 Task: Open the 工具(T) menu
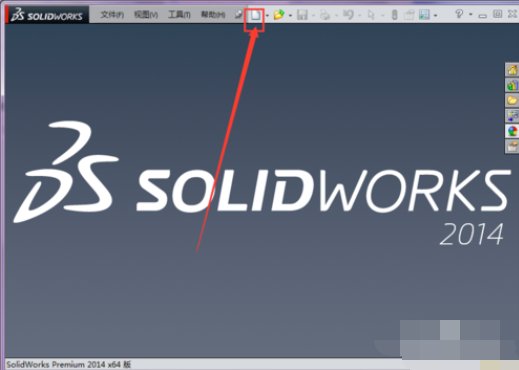pos(179,15)
